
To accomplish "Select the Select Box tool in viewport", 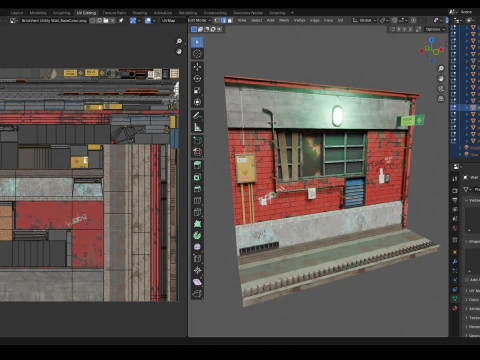I will tap(197, 42).
